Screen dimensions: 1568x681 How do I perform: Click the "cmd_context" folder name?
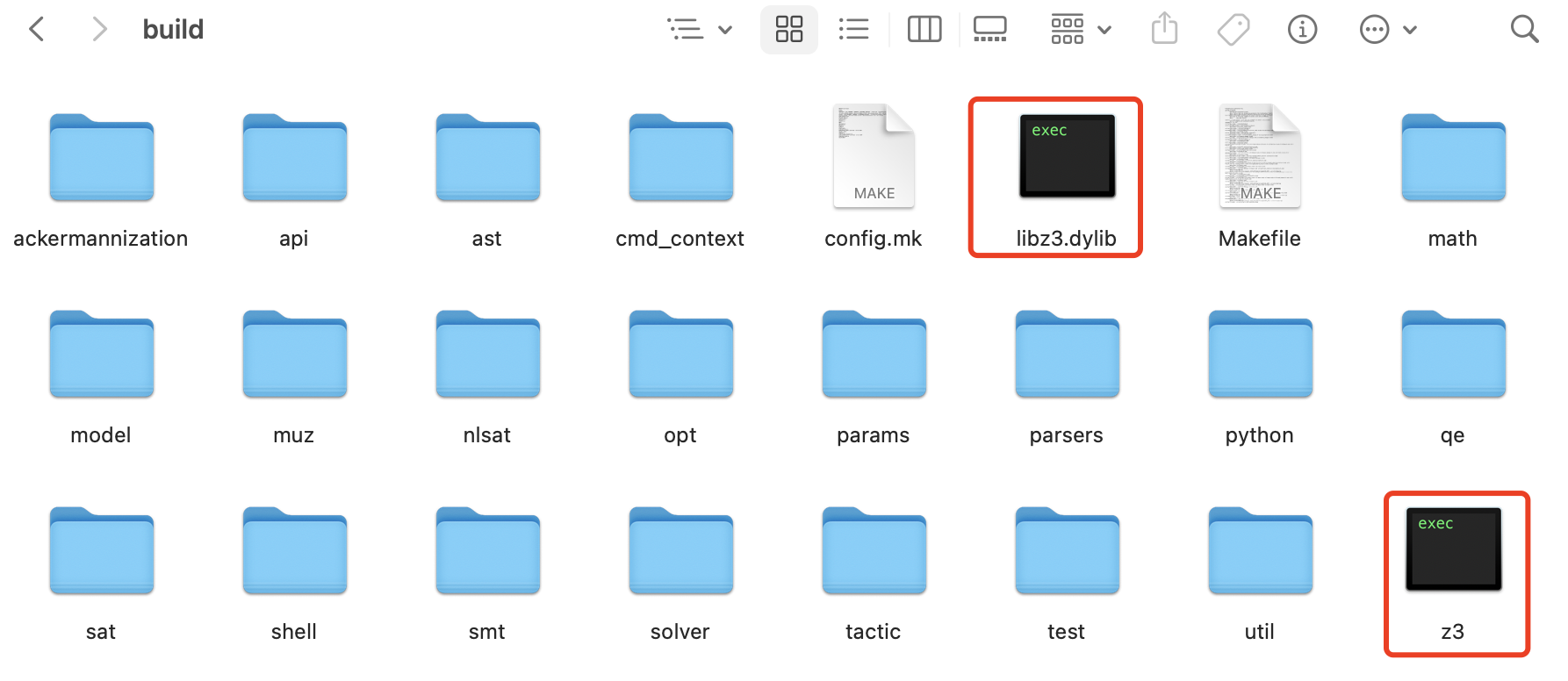[x=680, y=239]
